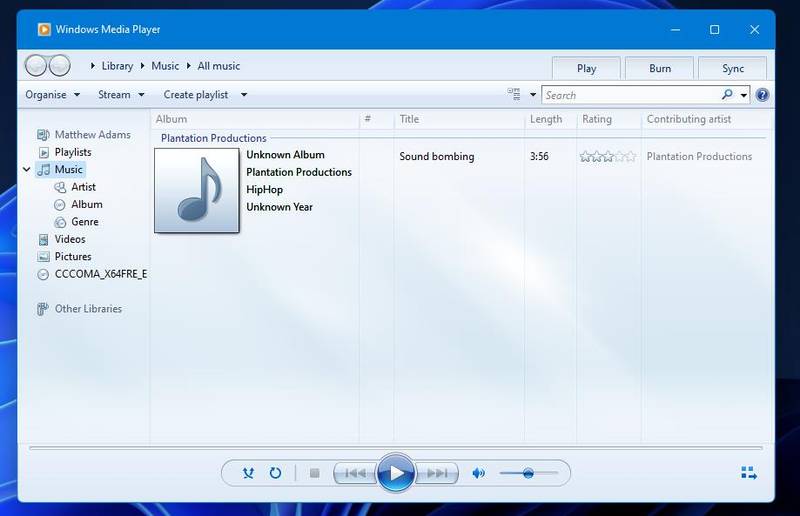Viewport: 800px width, 516px height.
Task: Click the navigation back arrow
Action: [x=36, y=66]
